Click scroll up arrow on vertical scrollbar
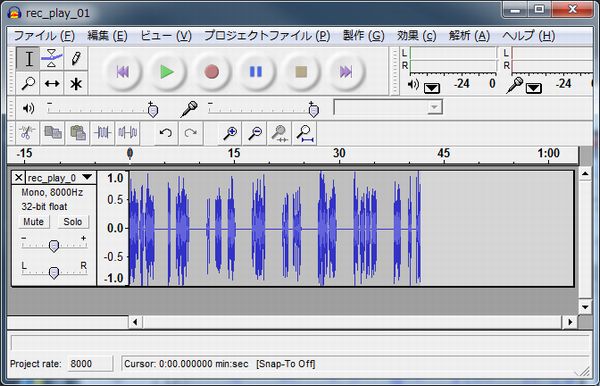Screen dimensions: 600x386 pos(585,174)
